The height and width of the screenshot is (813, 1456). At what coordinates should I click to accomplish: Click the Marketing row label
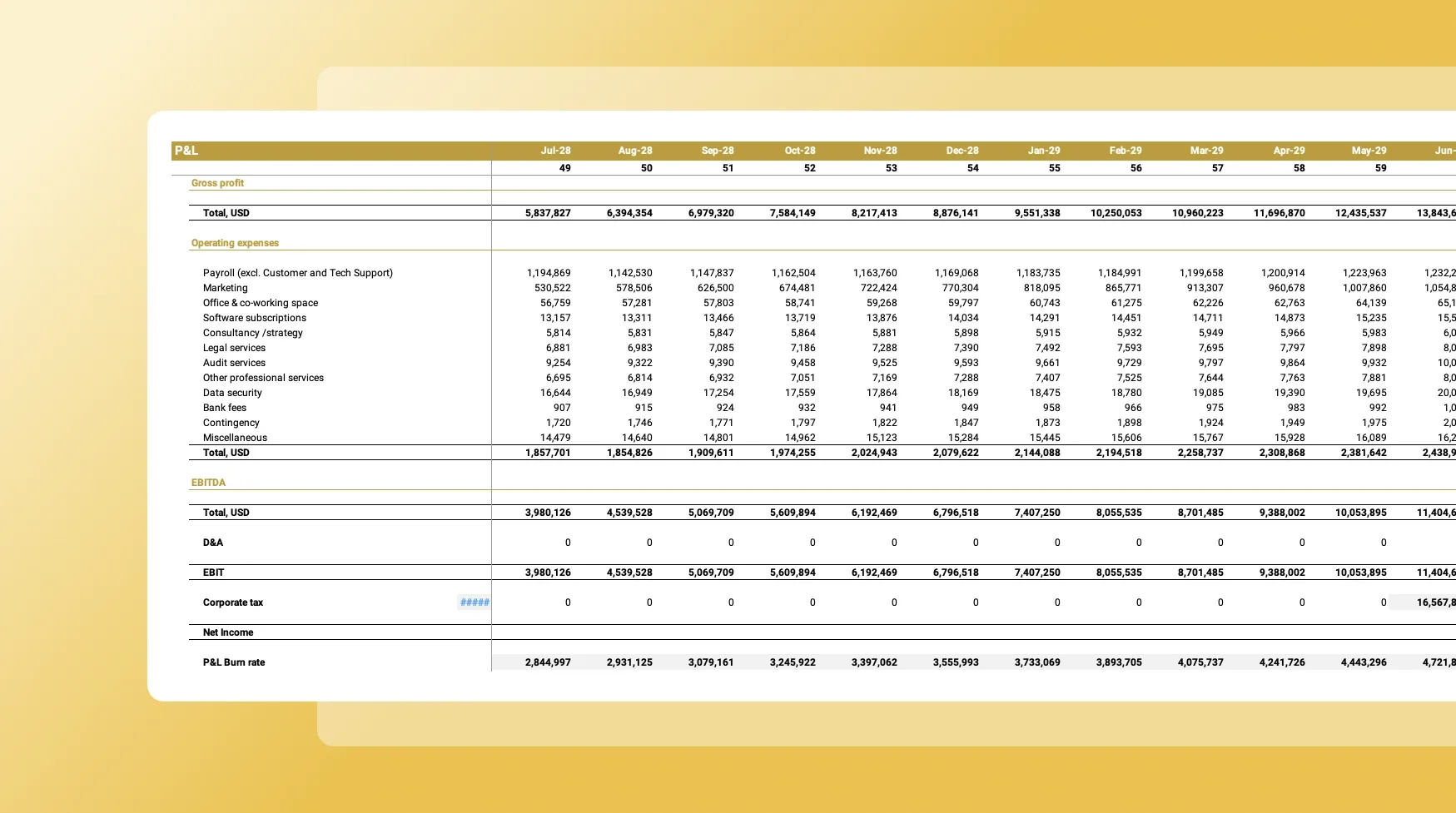[x=225, y=288]
